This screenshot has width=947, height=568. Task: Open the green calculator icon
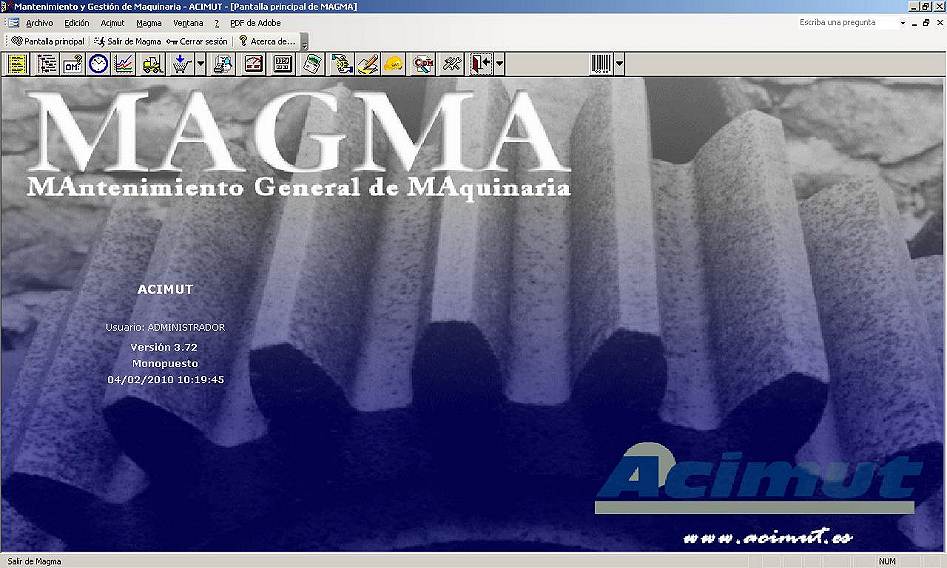pyautogui.click(x=313, y=63)
